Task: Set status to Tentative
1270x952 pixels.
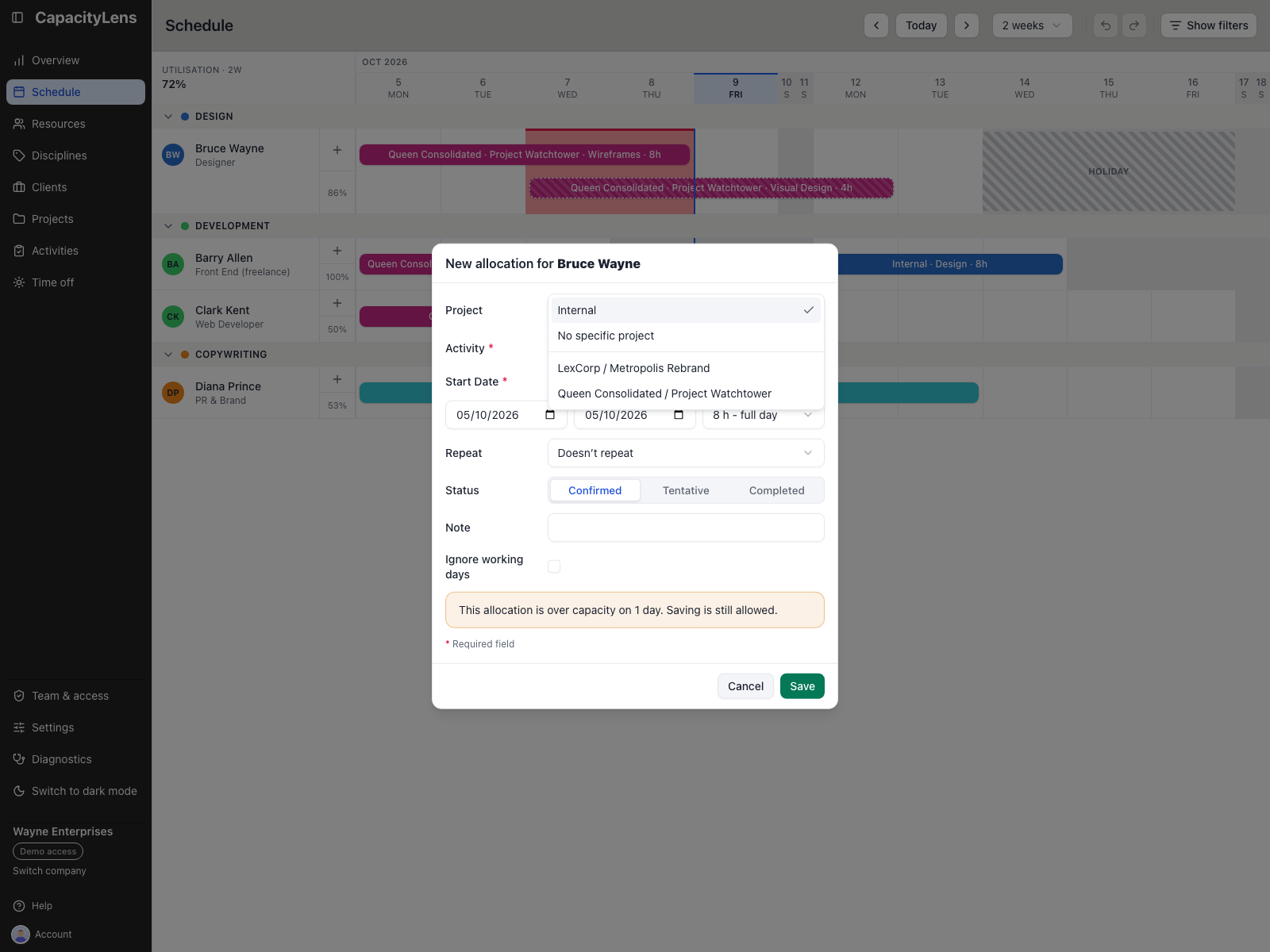Action: [686, 490]
